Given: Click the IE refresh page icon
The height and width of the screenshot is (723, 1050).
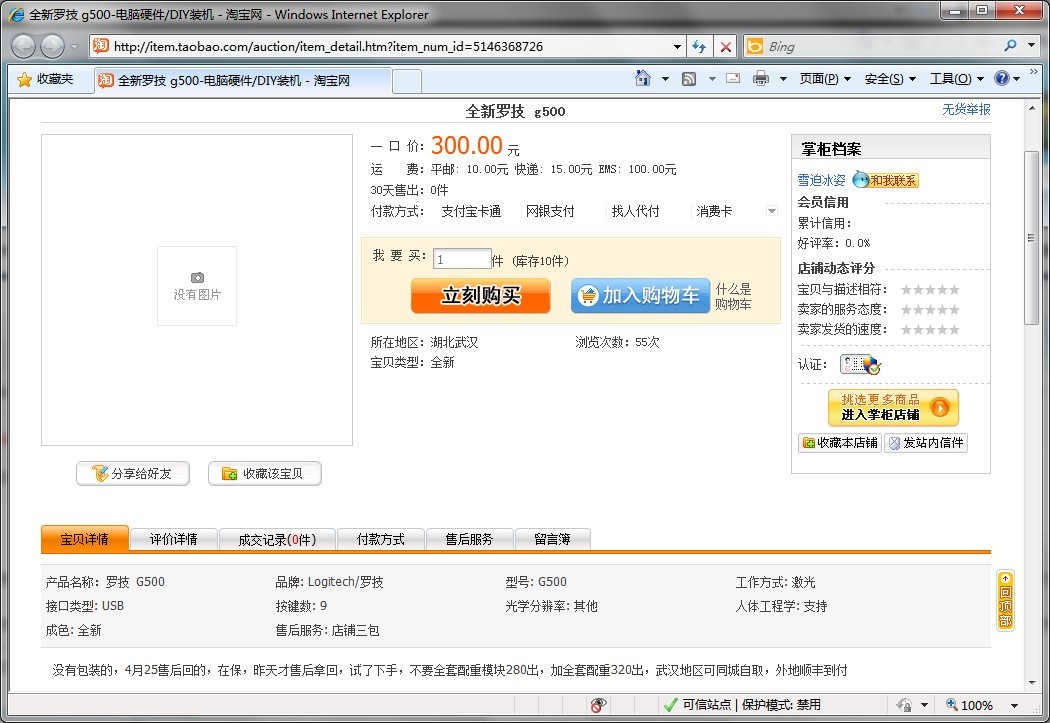Looking at the screenshot, I should pyautogui.click(x=699, y=47).
